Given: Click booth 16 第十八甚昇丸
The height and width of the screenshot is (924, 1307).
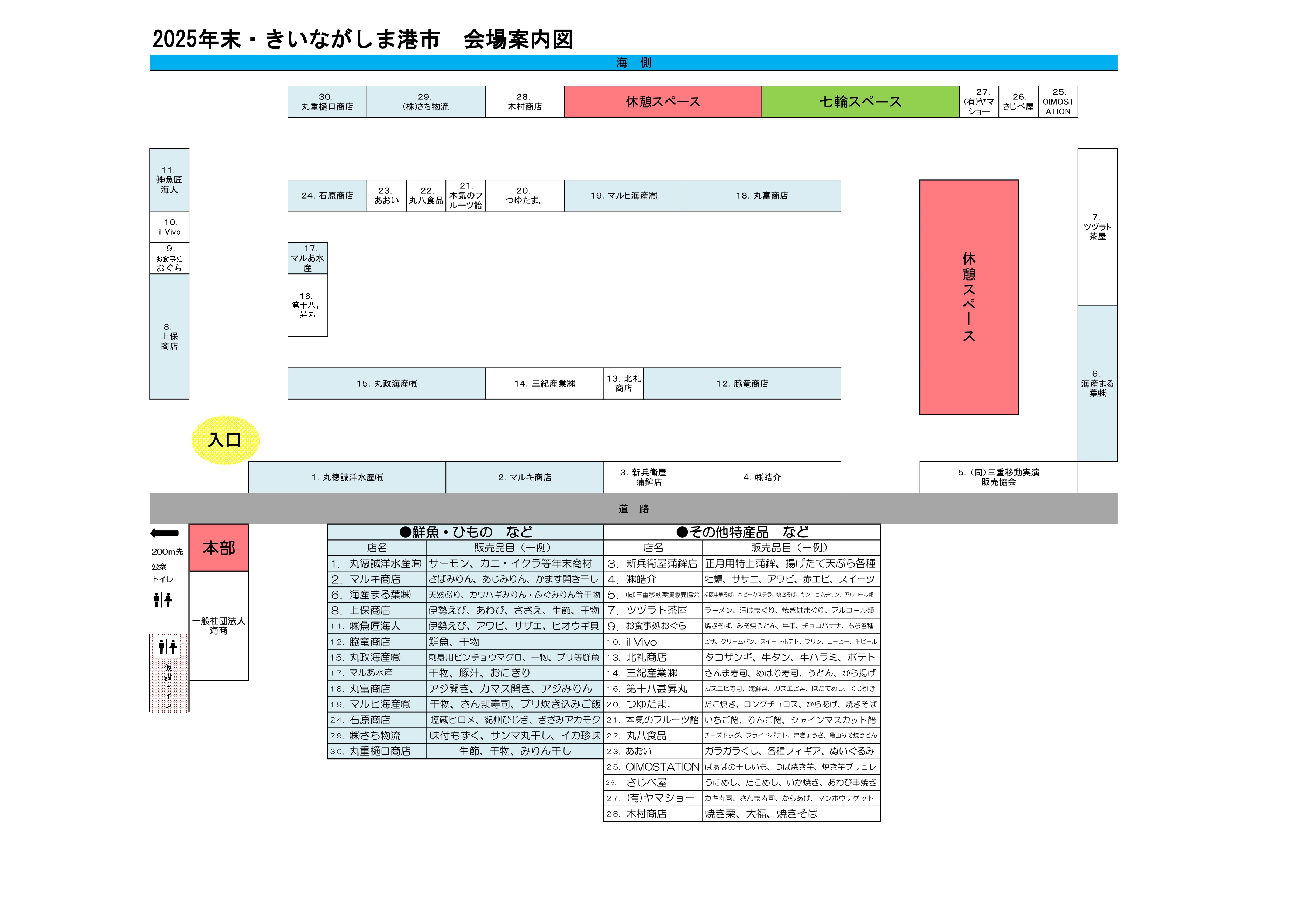Looking at the screenshot, I should [307, 306].
